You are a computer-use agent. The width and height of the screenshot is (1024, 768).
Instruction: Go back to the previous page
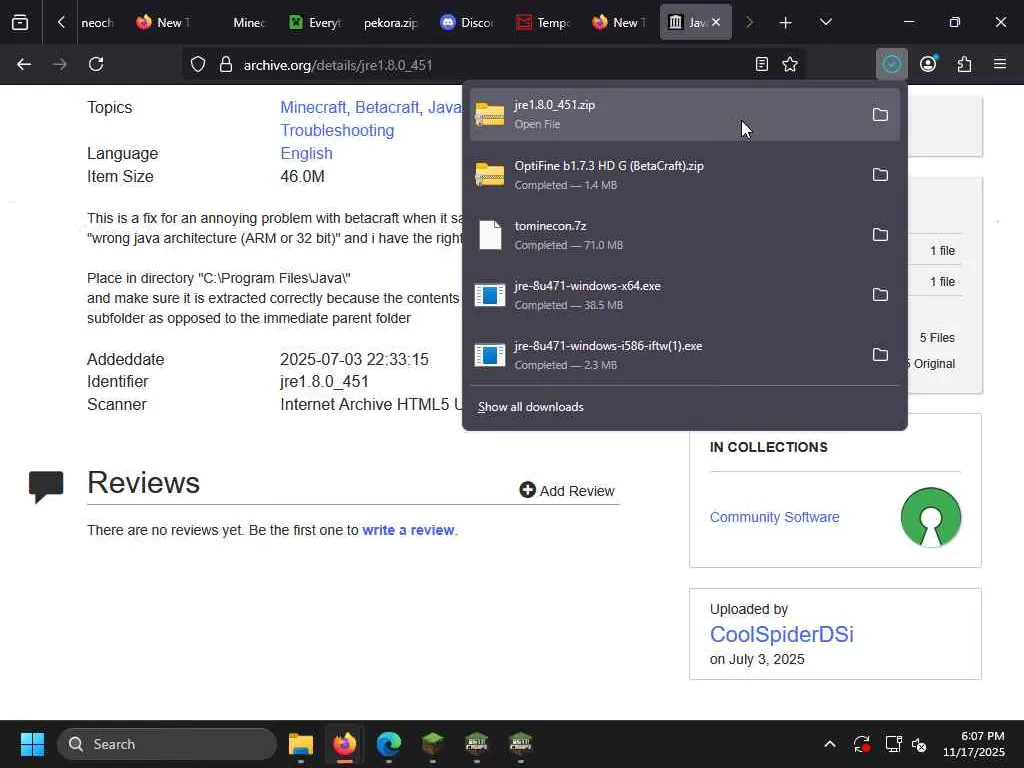[x=24, y=65]
